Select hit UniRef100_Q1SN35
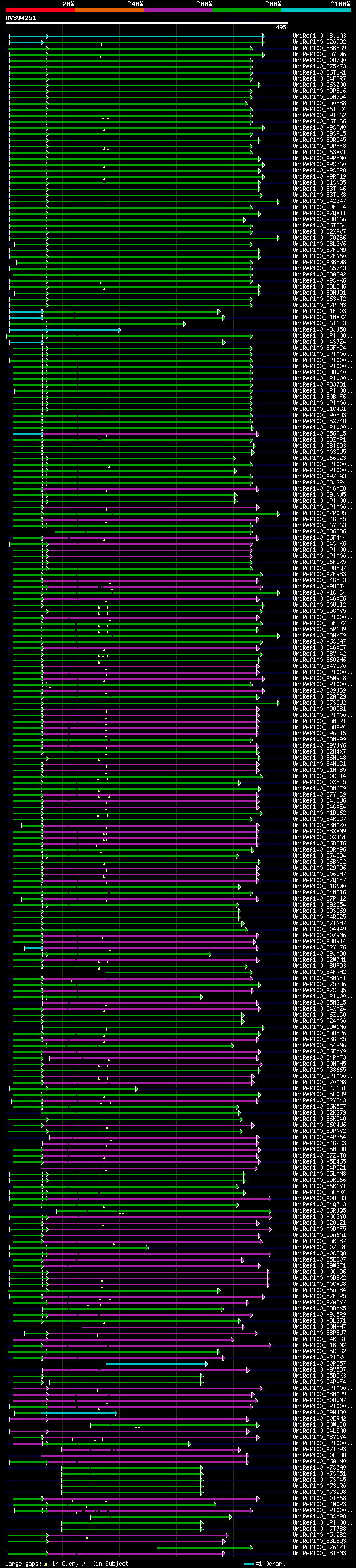Viewport: 356px width, 1568px height. (319, 182)
